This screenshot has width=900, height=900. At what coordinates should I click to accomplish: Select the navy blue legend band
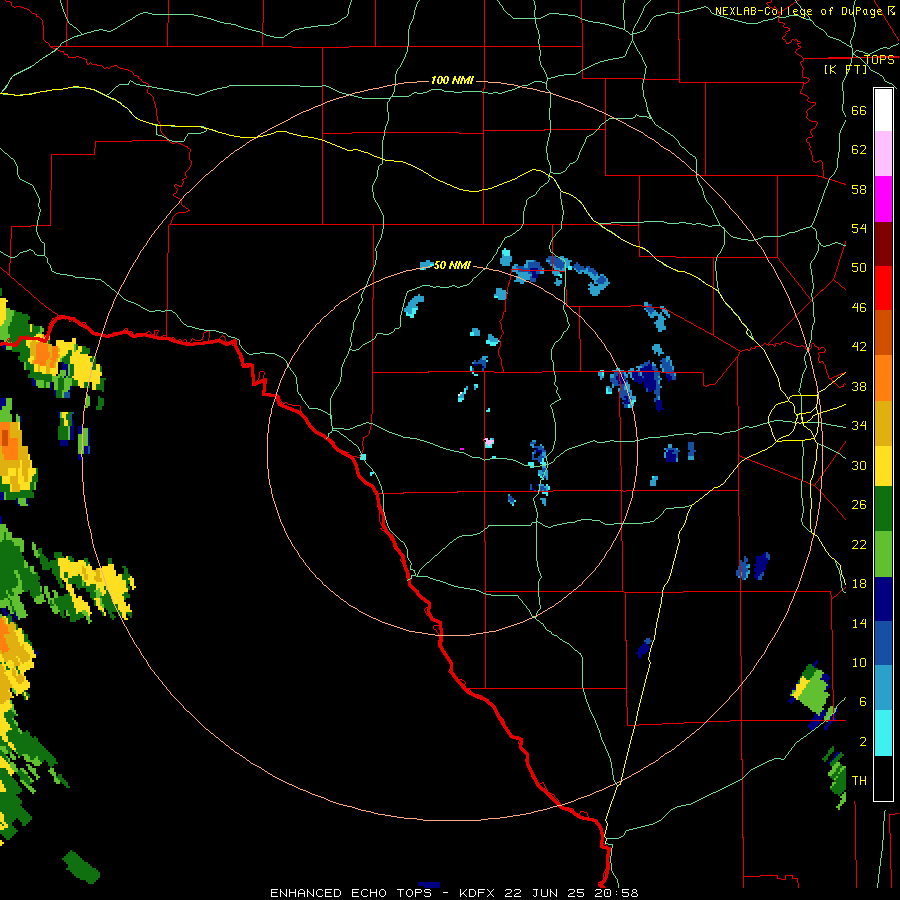click(883, 599)
